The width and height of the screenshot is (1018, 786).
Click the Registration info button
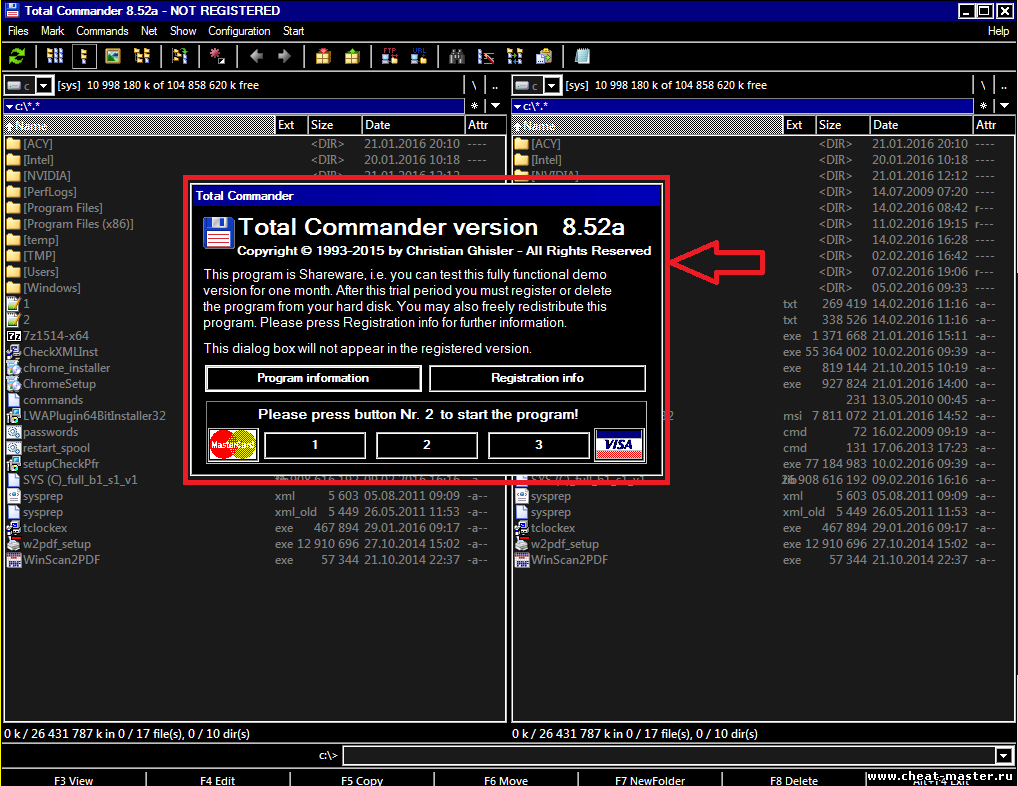(x=537, y=378)
